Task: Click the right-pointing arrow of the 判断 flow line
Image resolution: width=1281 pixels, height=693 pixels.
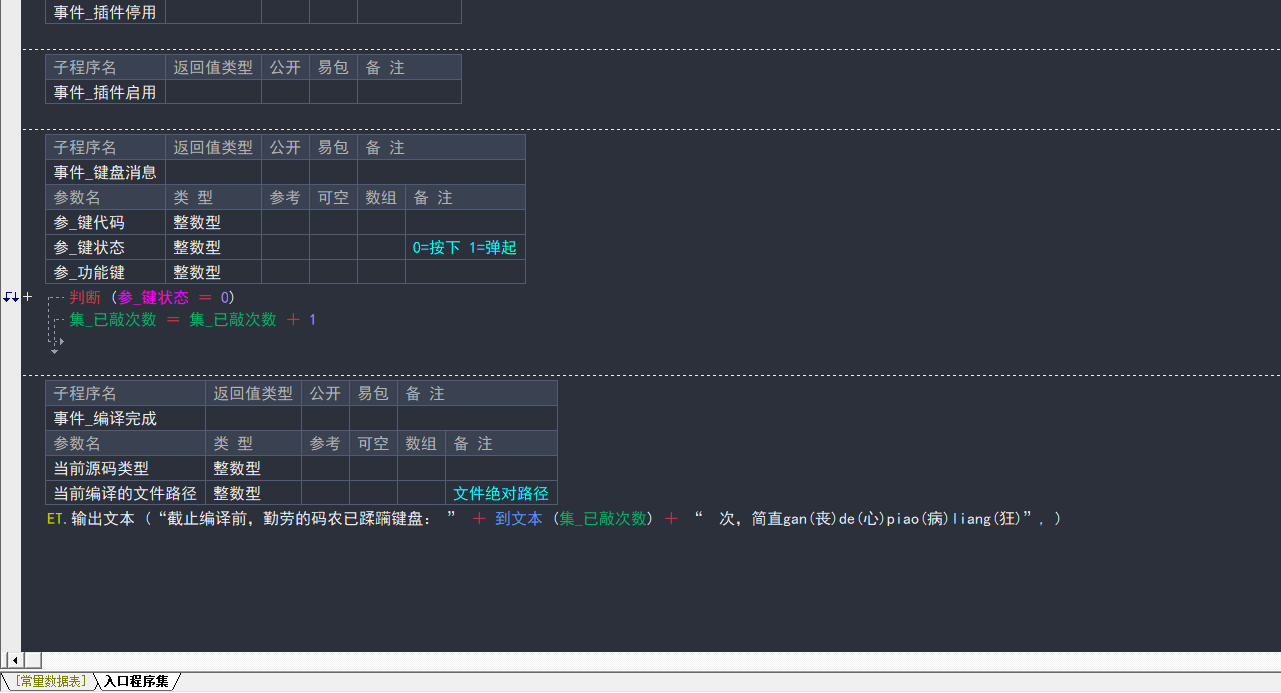Action: click(62, 341)
